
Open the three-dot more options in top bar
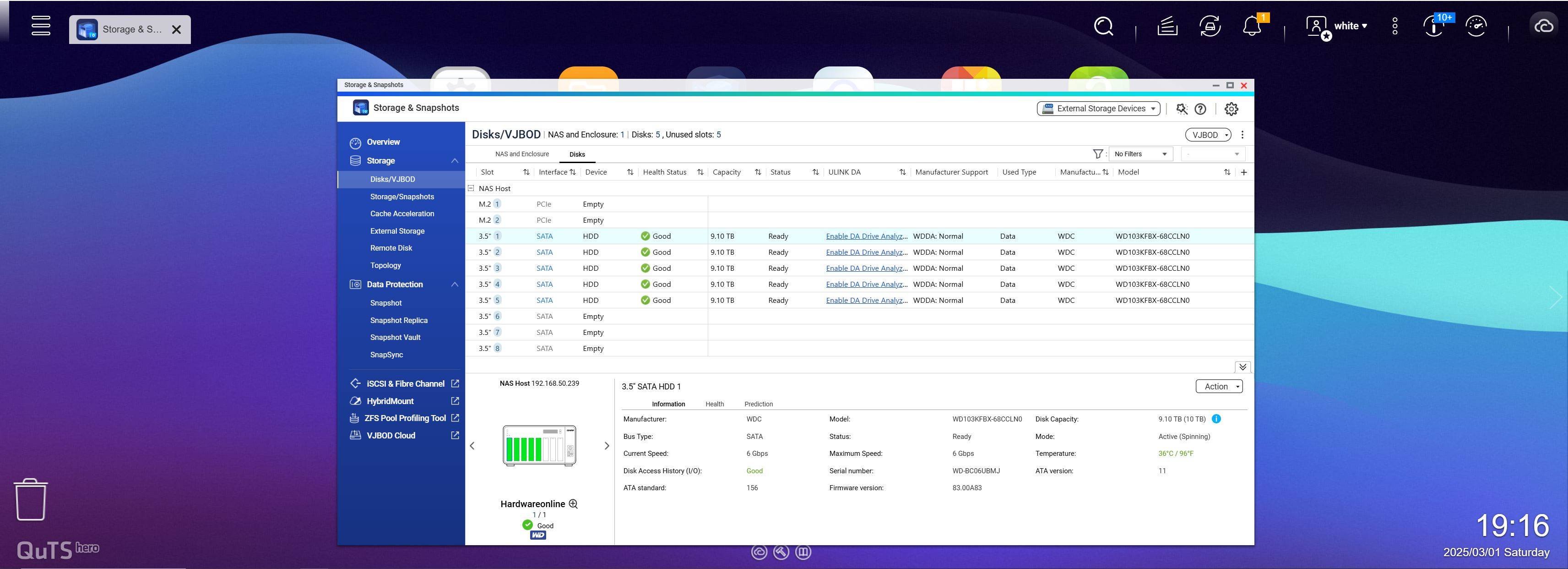[x=1395, y=26]
